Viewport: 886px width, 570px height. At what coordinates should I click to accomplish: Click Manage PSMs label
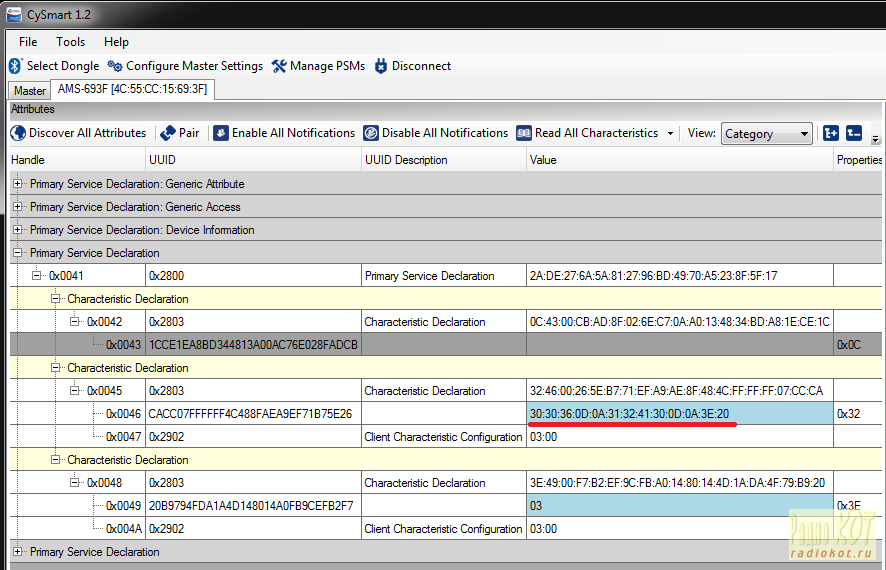(x=328, y=66)
